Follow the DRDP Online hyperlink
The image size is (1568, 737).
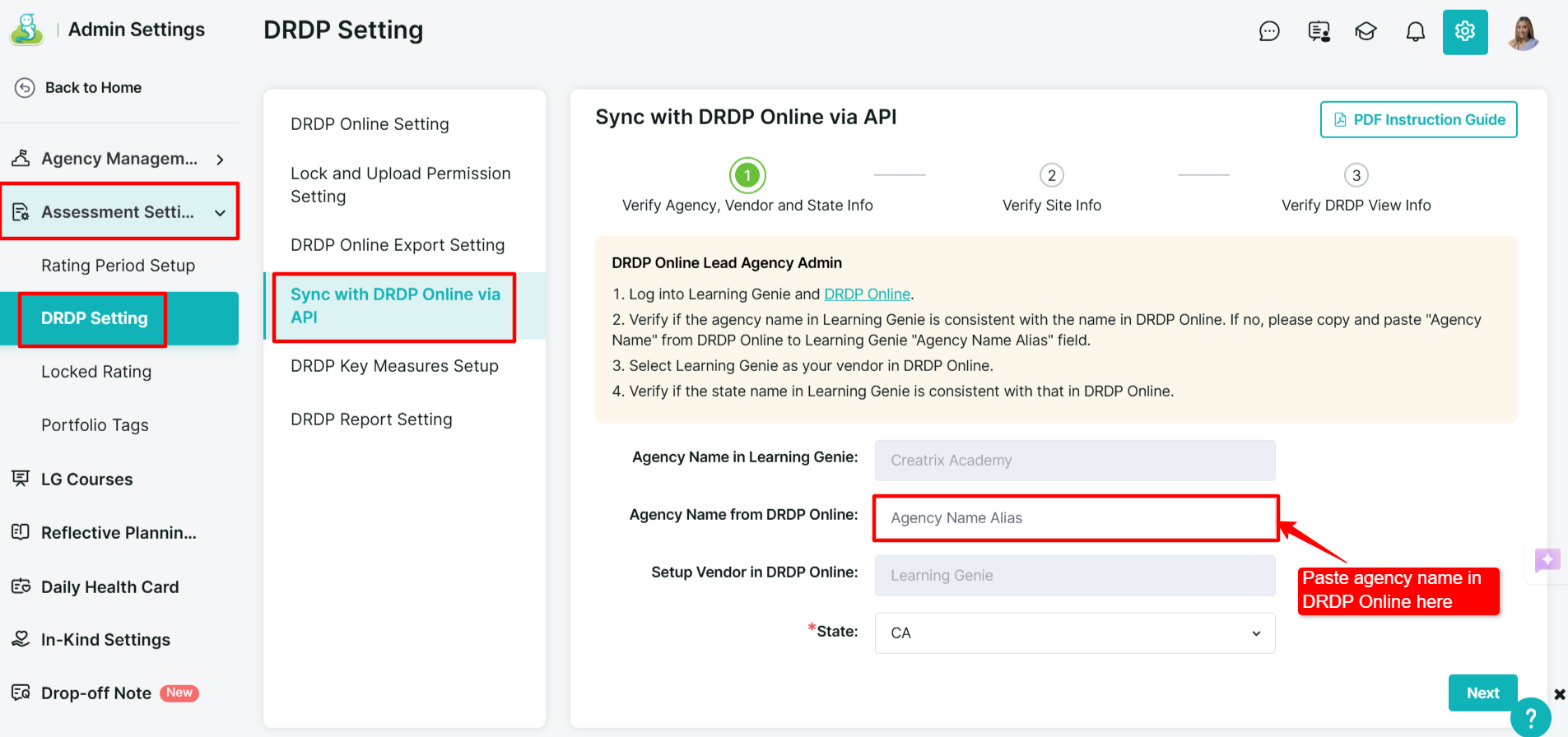(x=867, y=294)
